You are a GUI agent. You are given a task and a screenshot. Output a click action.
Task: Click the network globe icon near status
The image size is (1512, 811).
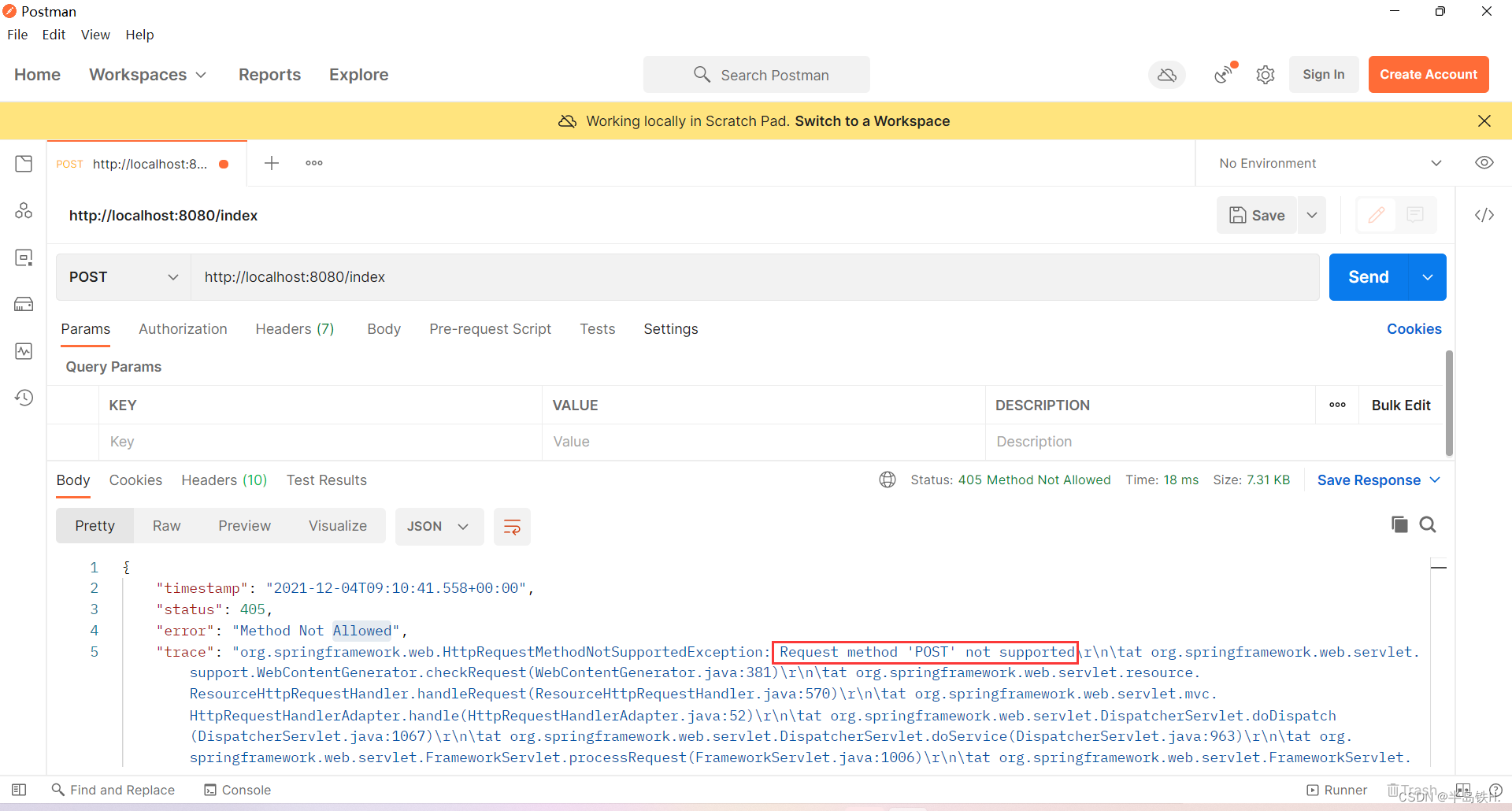coord(888,480)
